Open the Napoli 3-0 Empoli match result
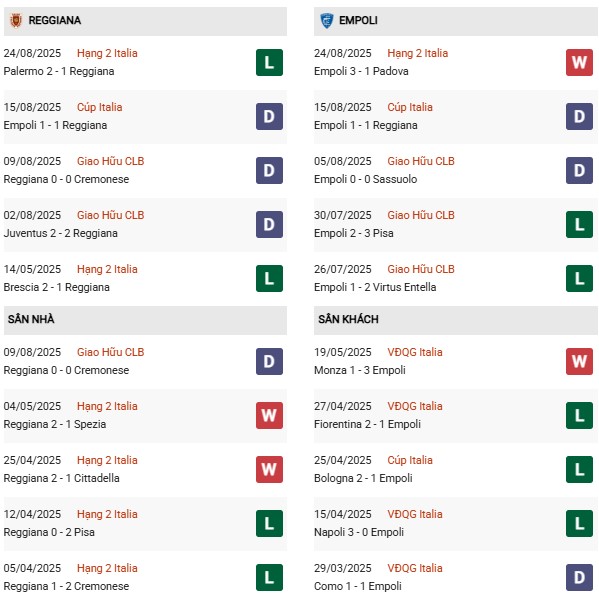The width and height of the screenshot is (599, 597). coord(359,532)
